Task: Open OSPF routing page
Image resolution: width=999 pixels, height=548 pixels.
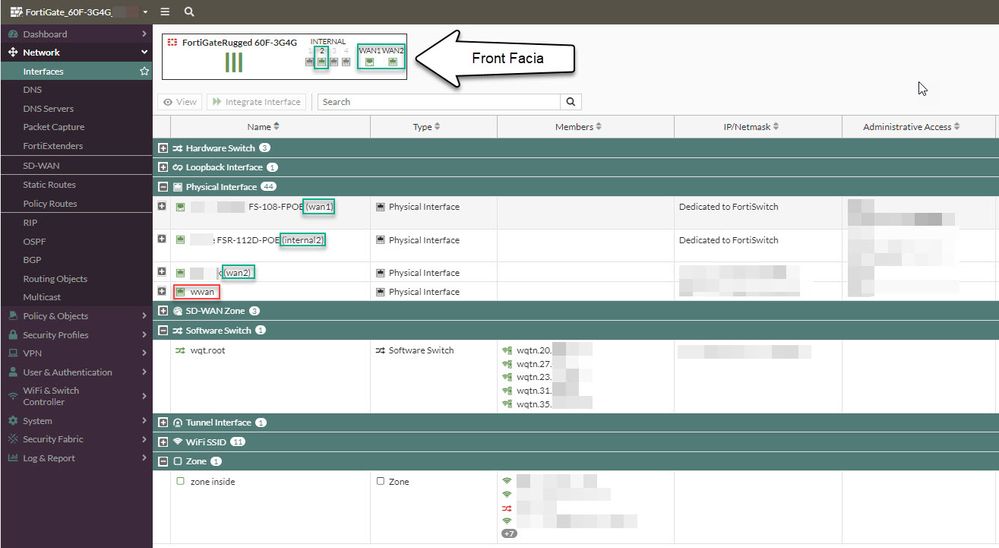Action: tap(34, 242)
